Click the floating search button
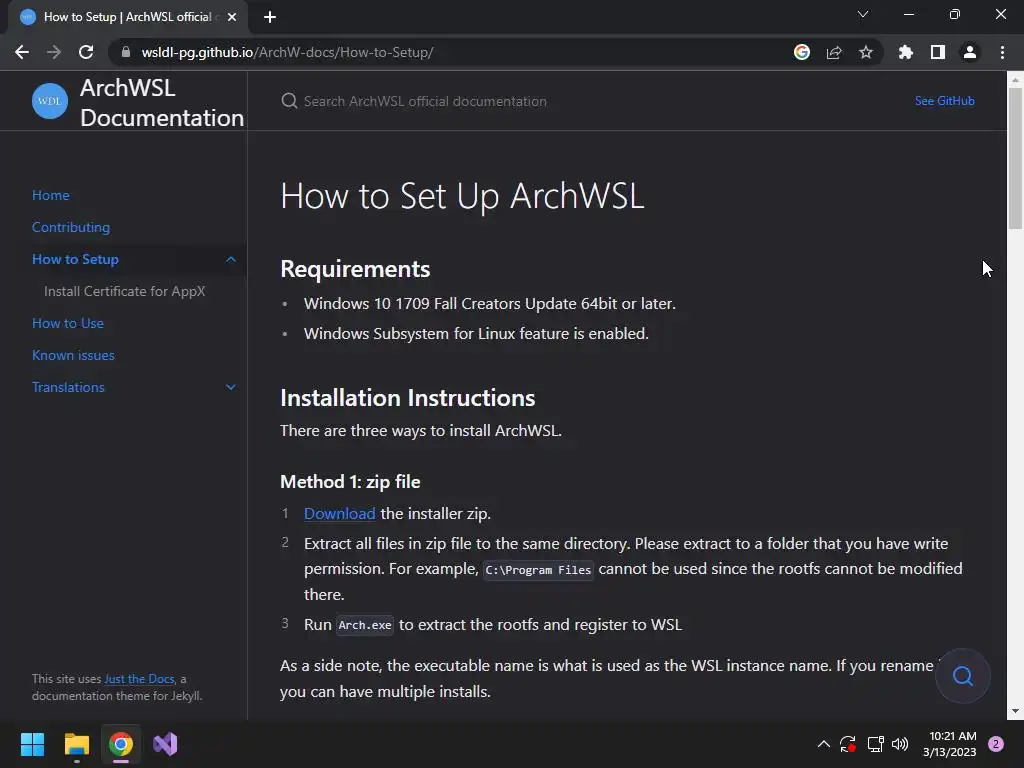This screenshot has width=1024, height=768. 963,676
